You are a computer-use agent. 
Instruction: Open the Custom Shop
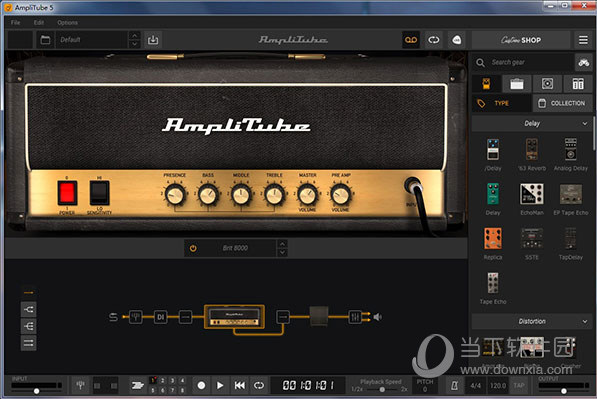(x=521, y=40)
